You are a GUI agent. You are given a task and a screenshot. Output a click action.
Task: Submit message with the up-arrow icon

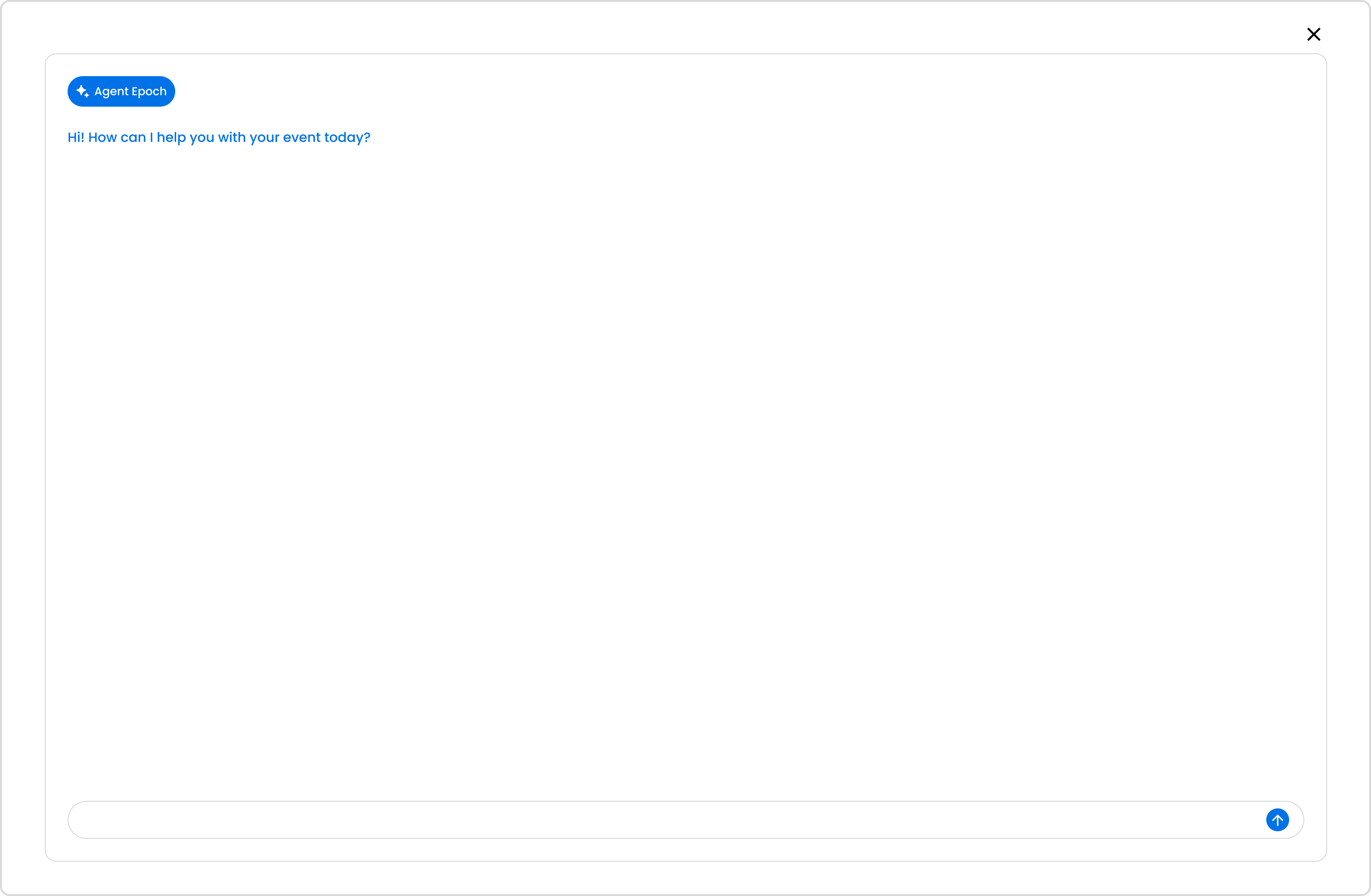click(x=1277, y=819)
